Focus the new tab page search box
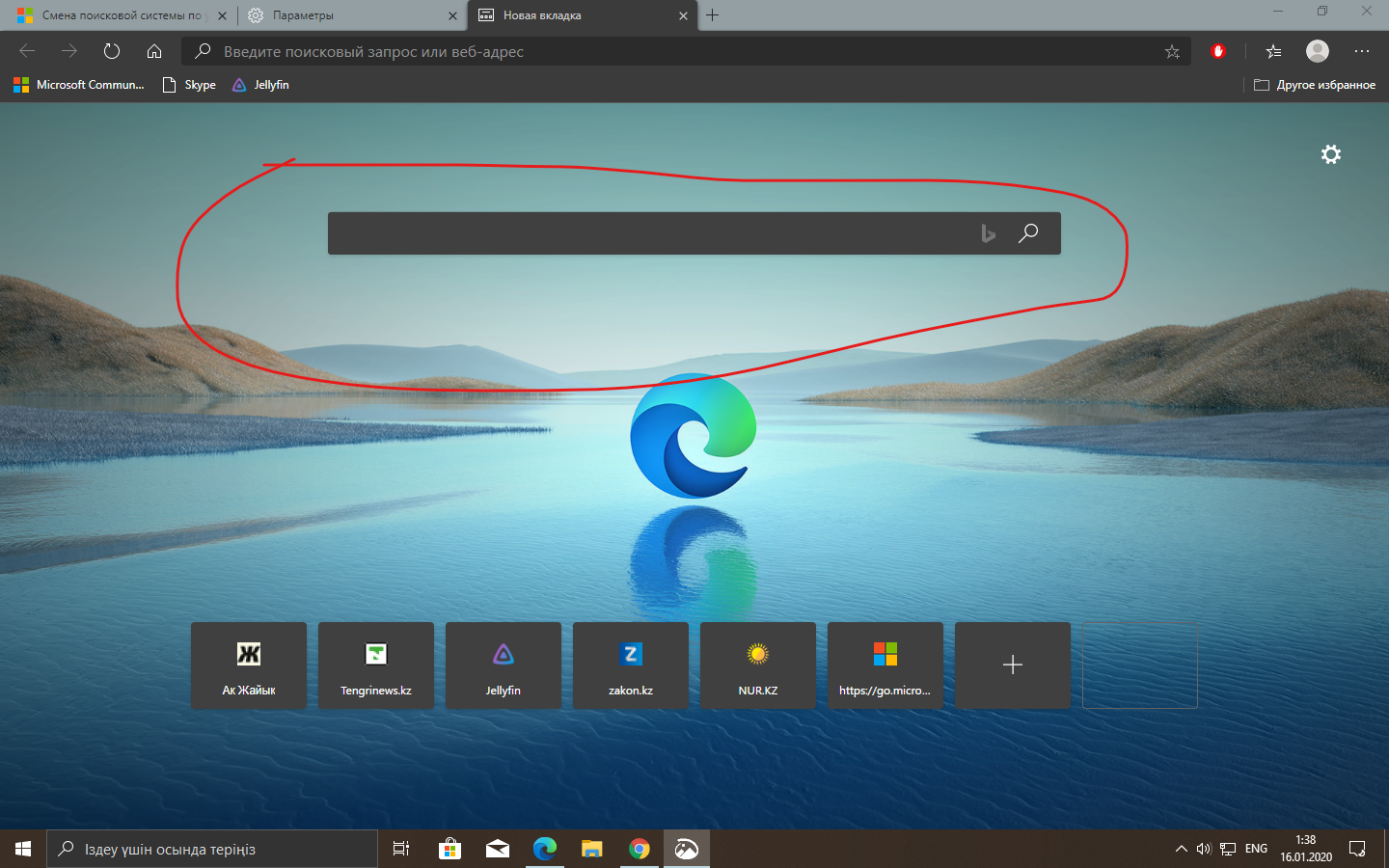The image size is (1389, 868). [694, 233]
